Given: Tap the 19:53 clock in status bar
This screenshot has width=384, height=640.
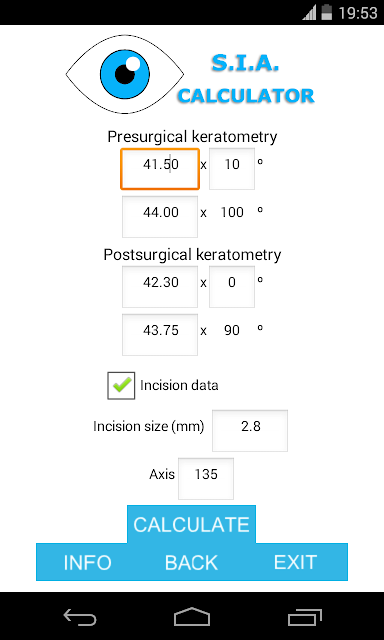Looking at the screenshot, I should click(358, 13).
